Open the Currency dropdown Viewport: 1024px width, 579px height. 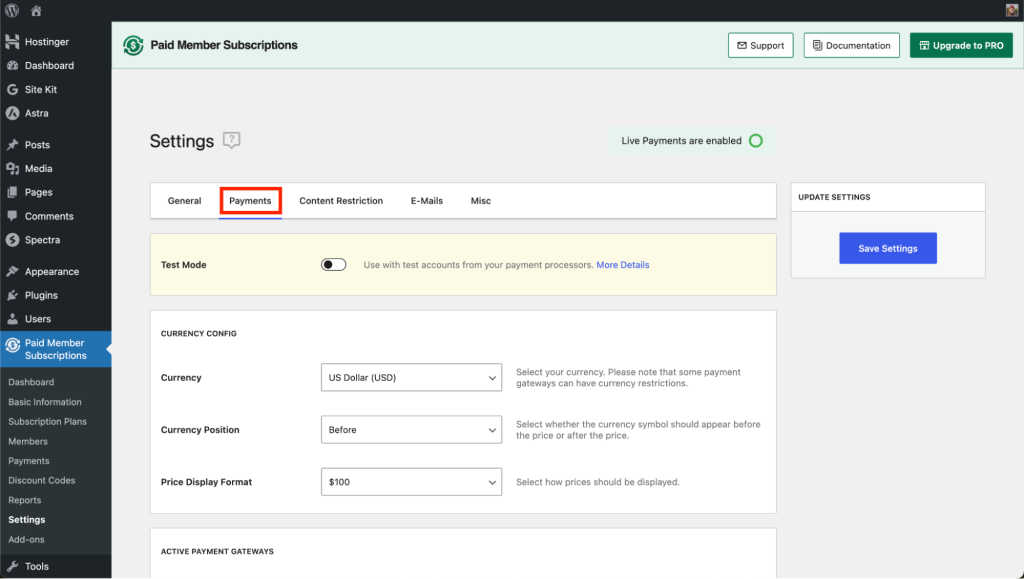point(411,377)
